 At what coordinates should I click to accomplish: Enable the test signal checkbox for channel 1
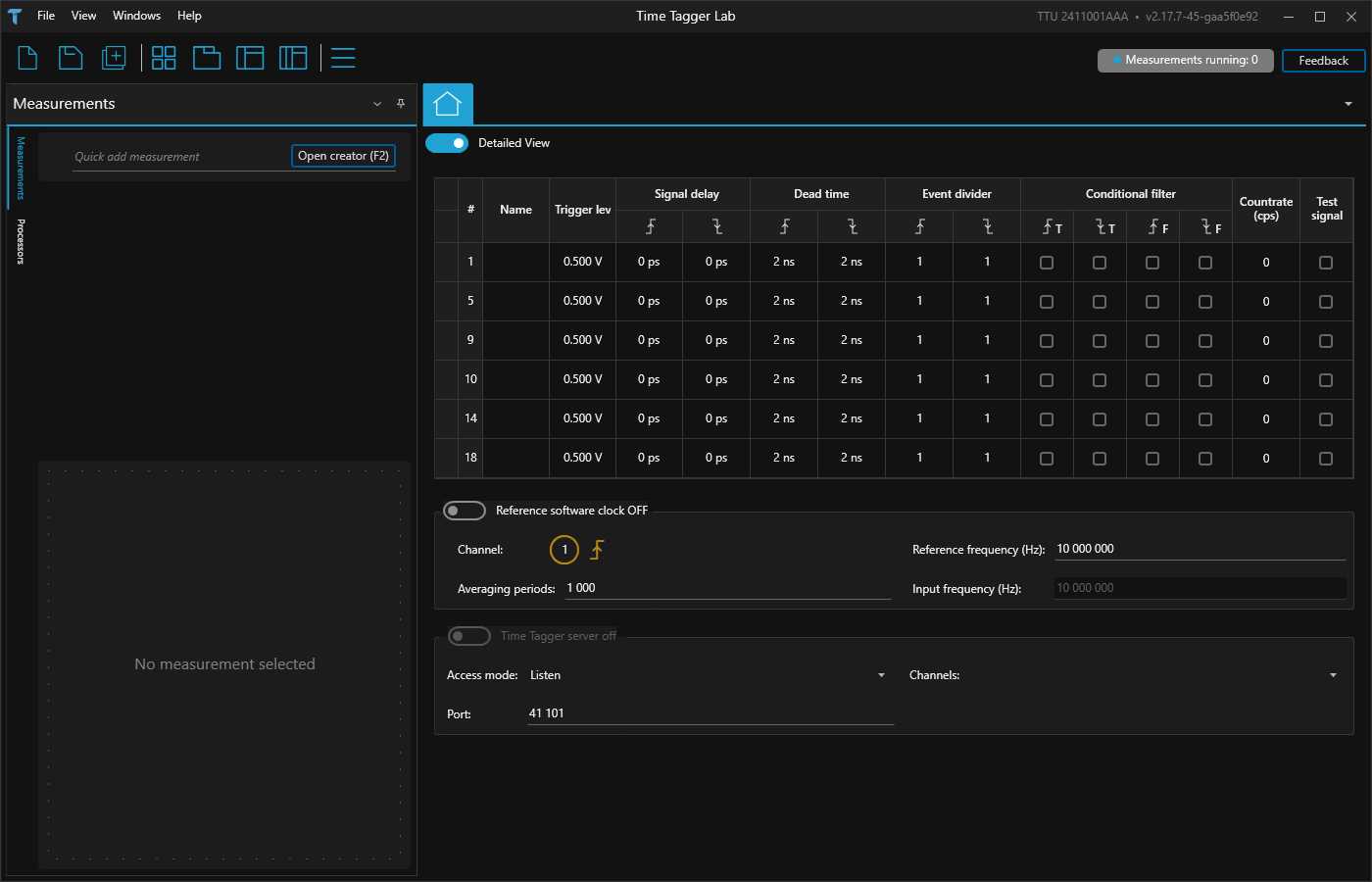point(1326,263)
